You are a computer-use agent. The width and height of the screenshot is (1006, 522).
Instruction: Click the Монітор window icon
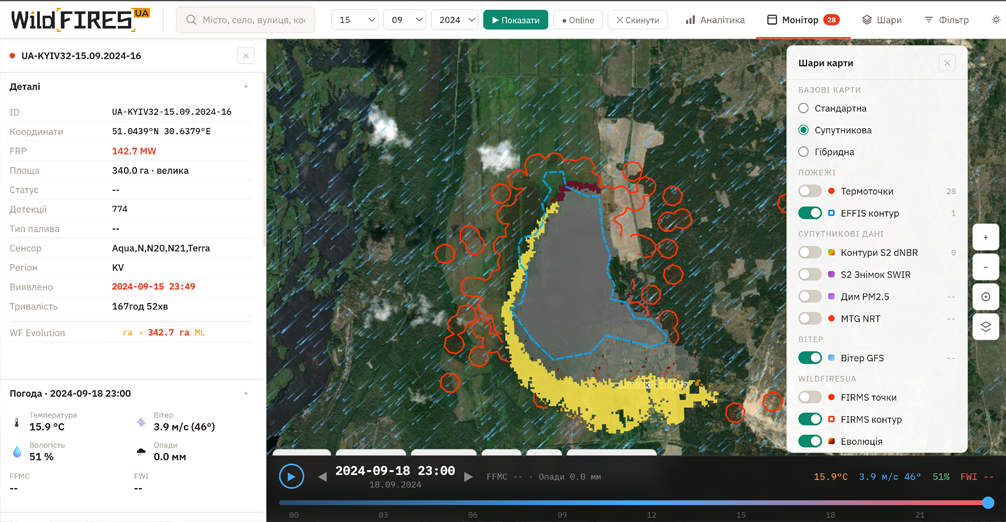[x=772, y=20]
